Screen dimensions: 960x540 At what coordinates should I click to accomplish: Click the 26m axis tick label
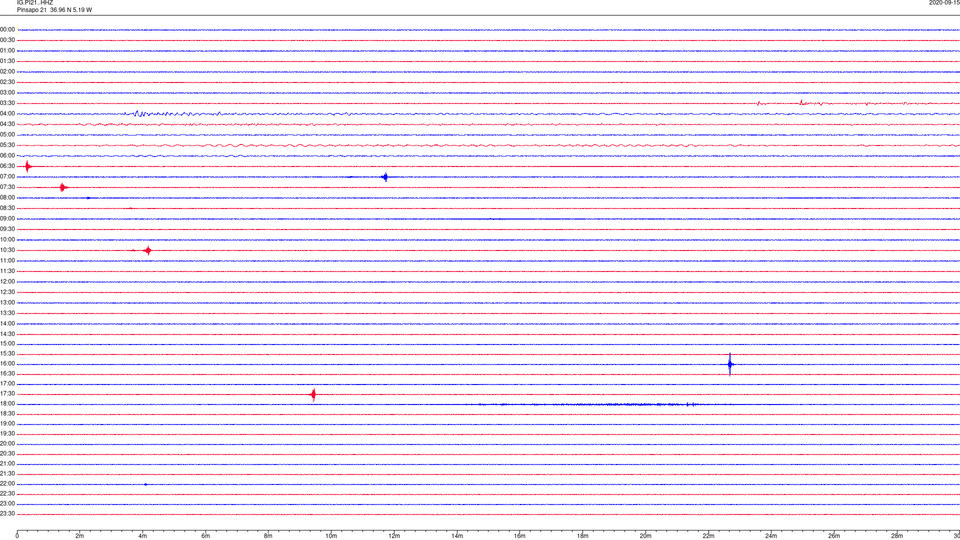[x=834, y=536]
